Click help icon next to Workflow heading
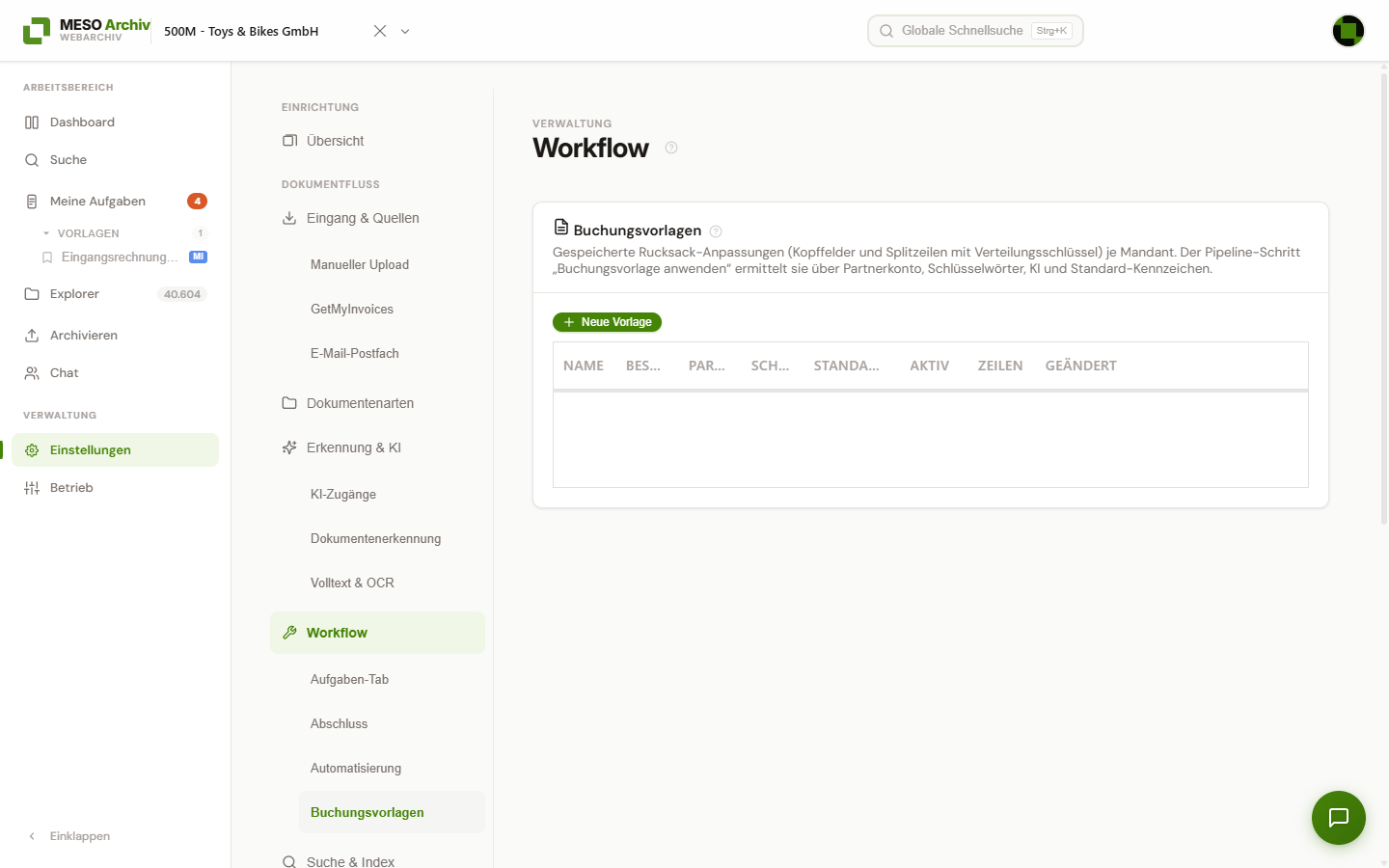Image resolution: width=1389 pixels, height=868 pixels. pyautogui.click(x=671, y=148)
